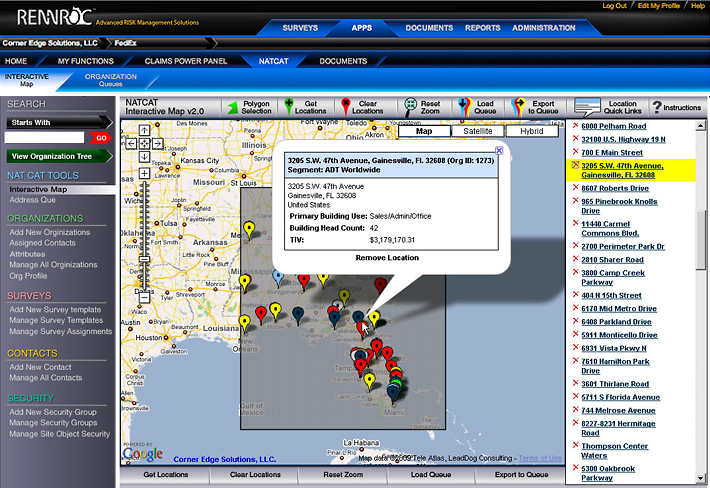Click the Reset Zoom magnifier icon
Image resolution: width=710 pixels, height=488 pixels.
click(410, 107)
